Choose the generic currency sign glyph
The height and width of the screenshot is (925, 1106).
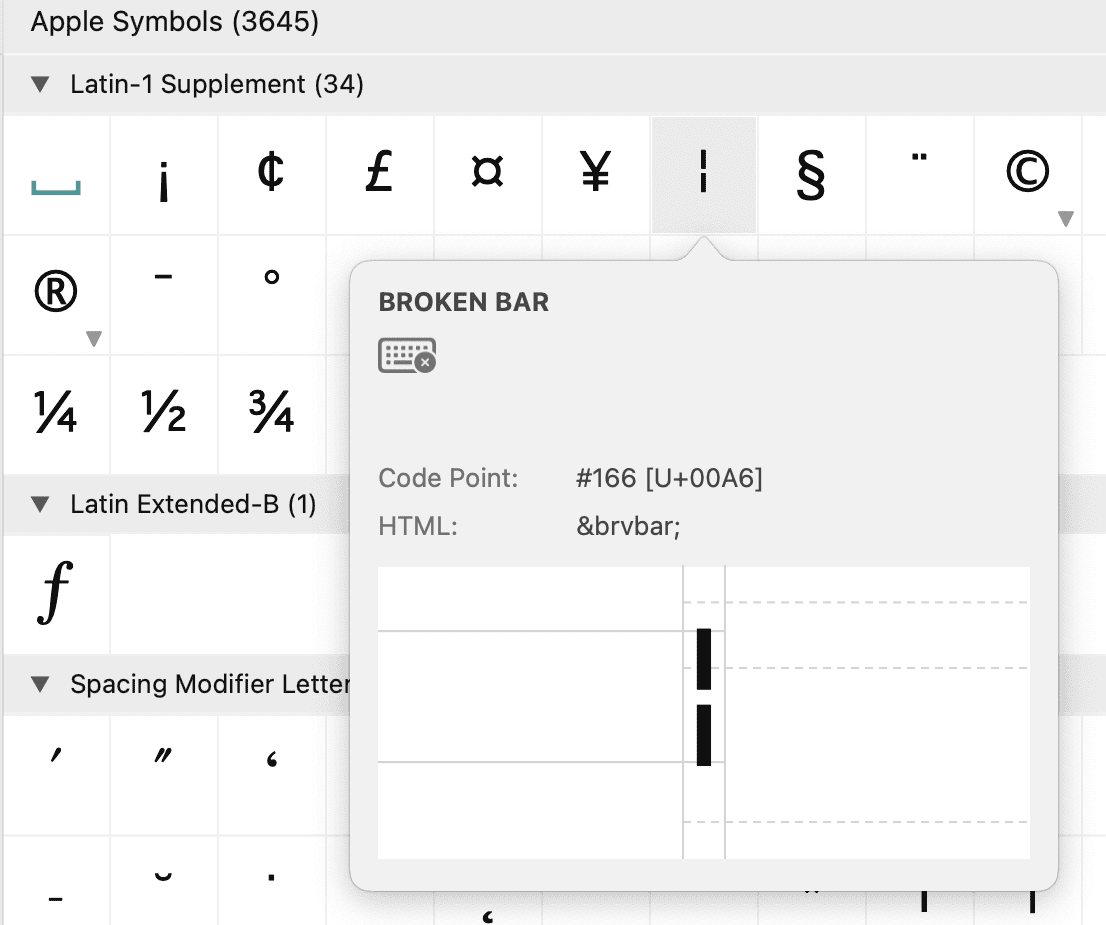click(x=488, y=174)
